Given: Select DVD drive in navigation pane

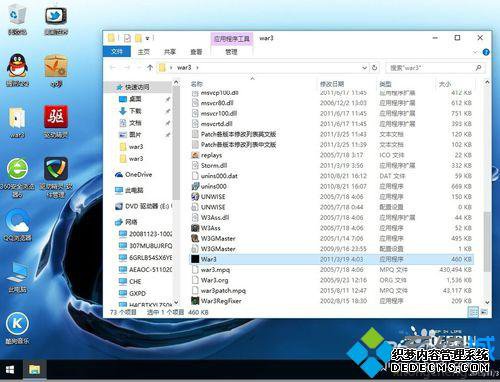Looking at the screenshot, I should click(x=143, y=206).
